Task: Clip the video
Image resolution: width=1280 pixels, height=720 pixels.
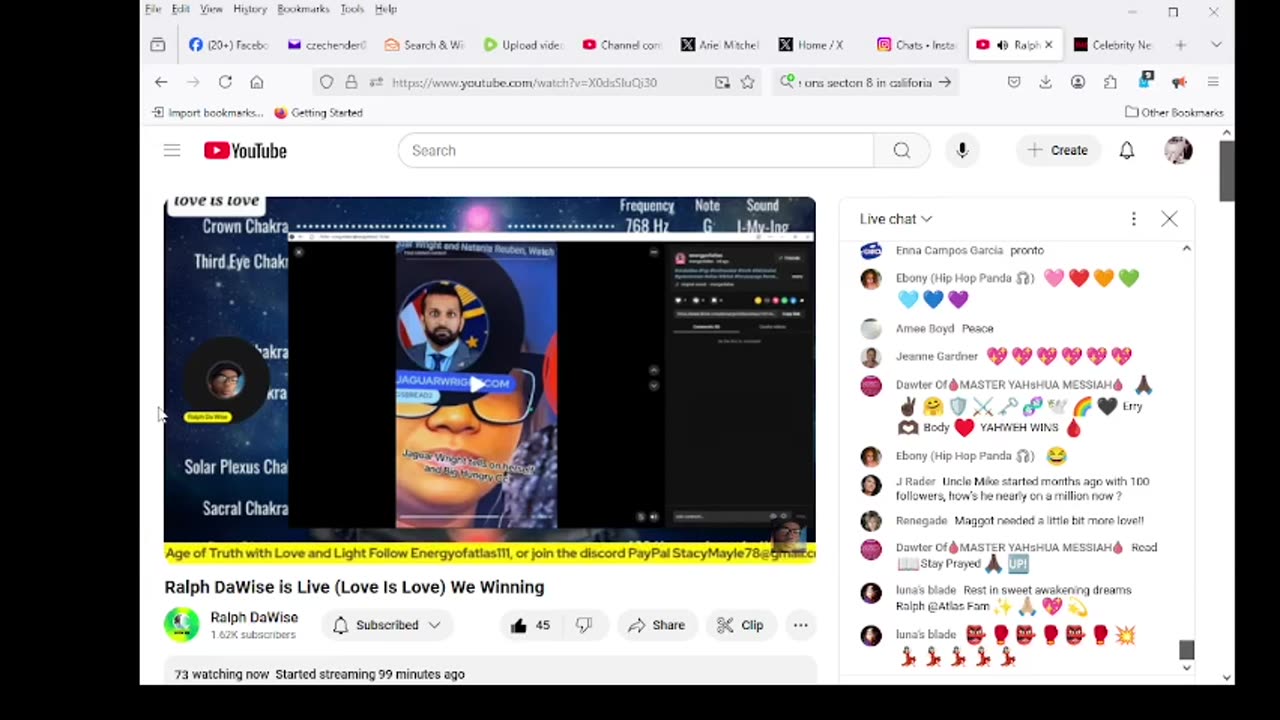Action: (x=741, y=625)
